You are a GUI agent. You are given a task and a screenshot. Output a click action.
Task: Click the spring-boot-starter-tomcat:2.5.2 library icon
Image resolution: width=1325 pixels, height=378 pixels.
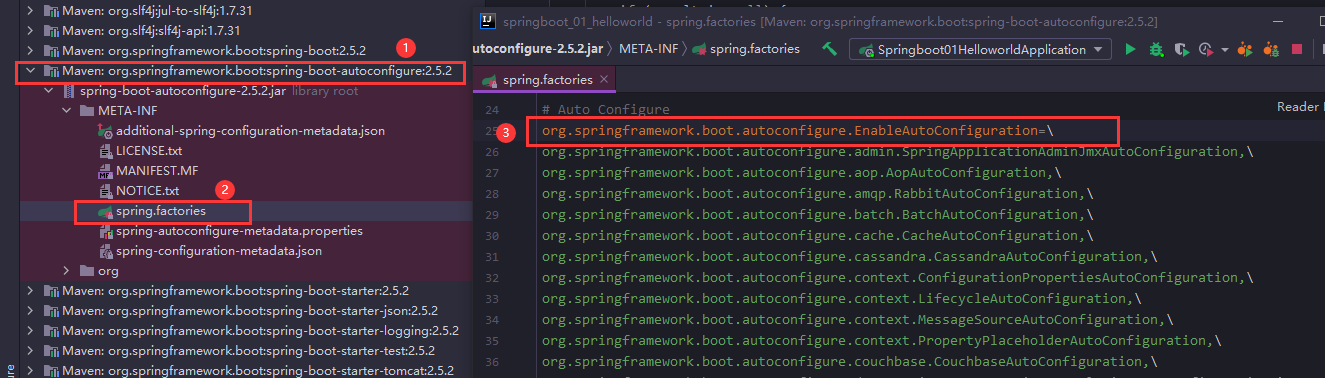coord(50,371)
